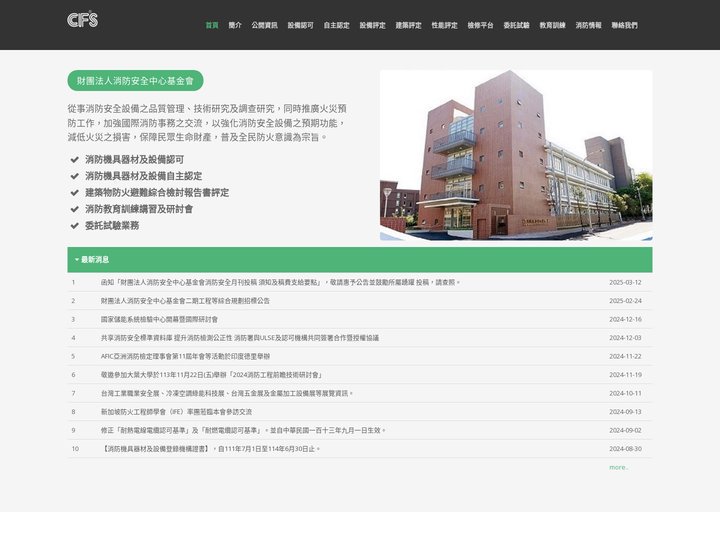Click the building photo
The image size is (720, 540).
(x=516, y=155)
